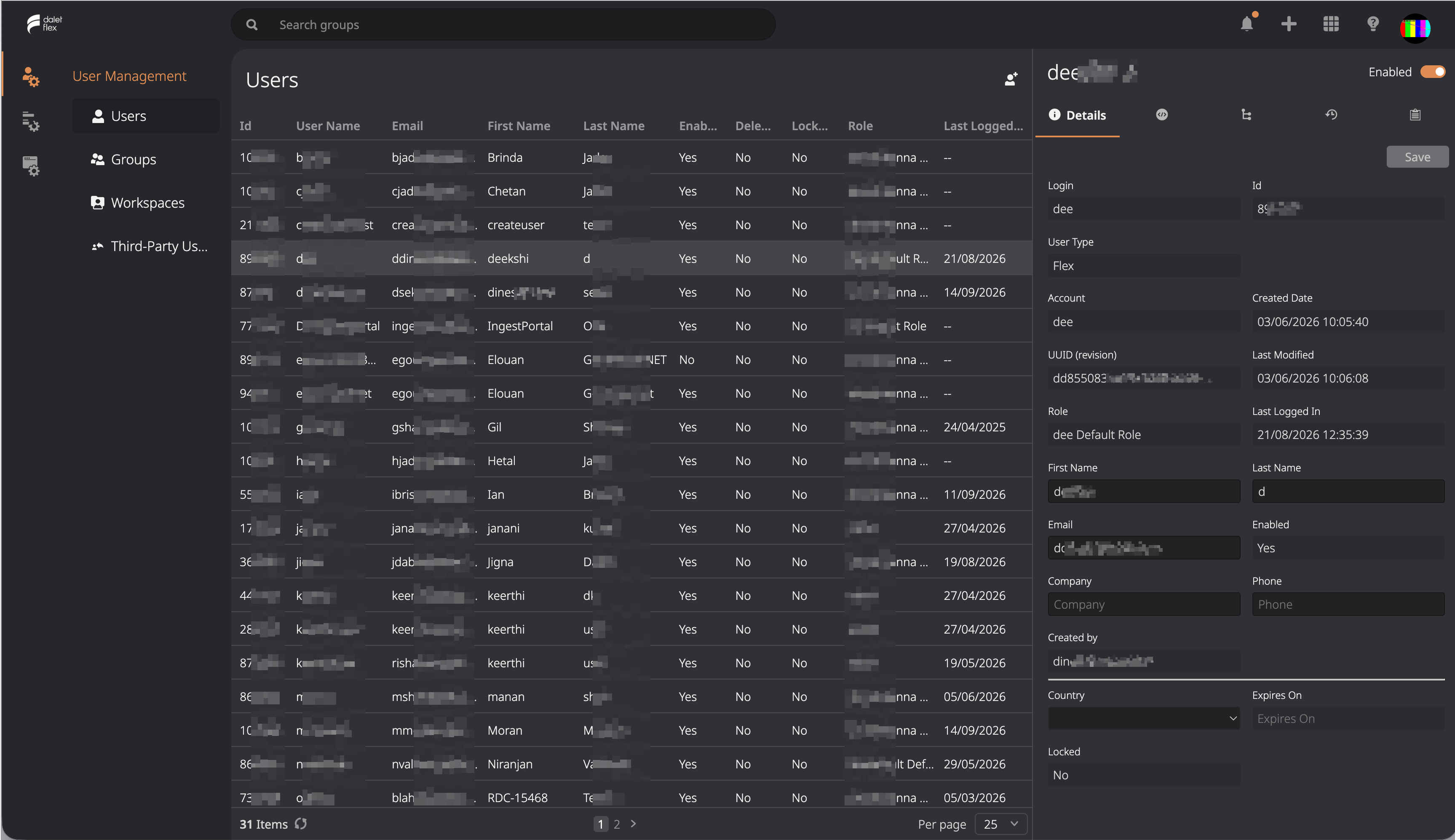Open the clipboard tab icon
Screen dimensions: 1455x840
tap(1415, 115)
